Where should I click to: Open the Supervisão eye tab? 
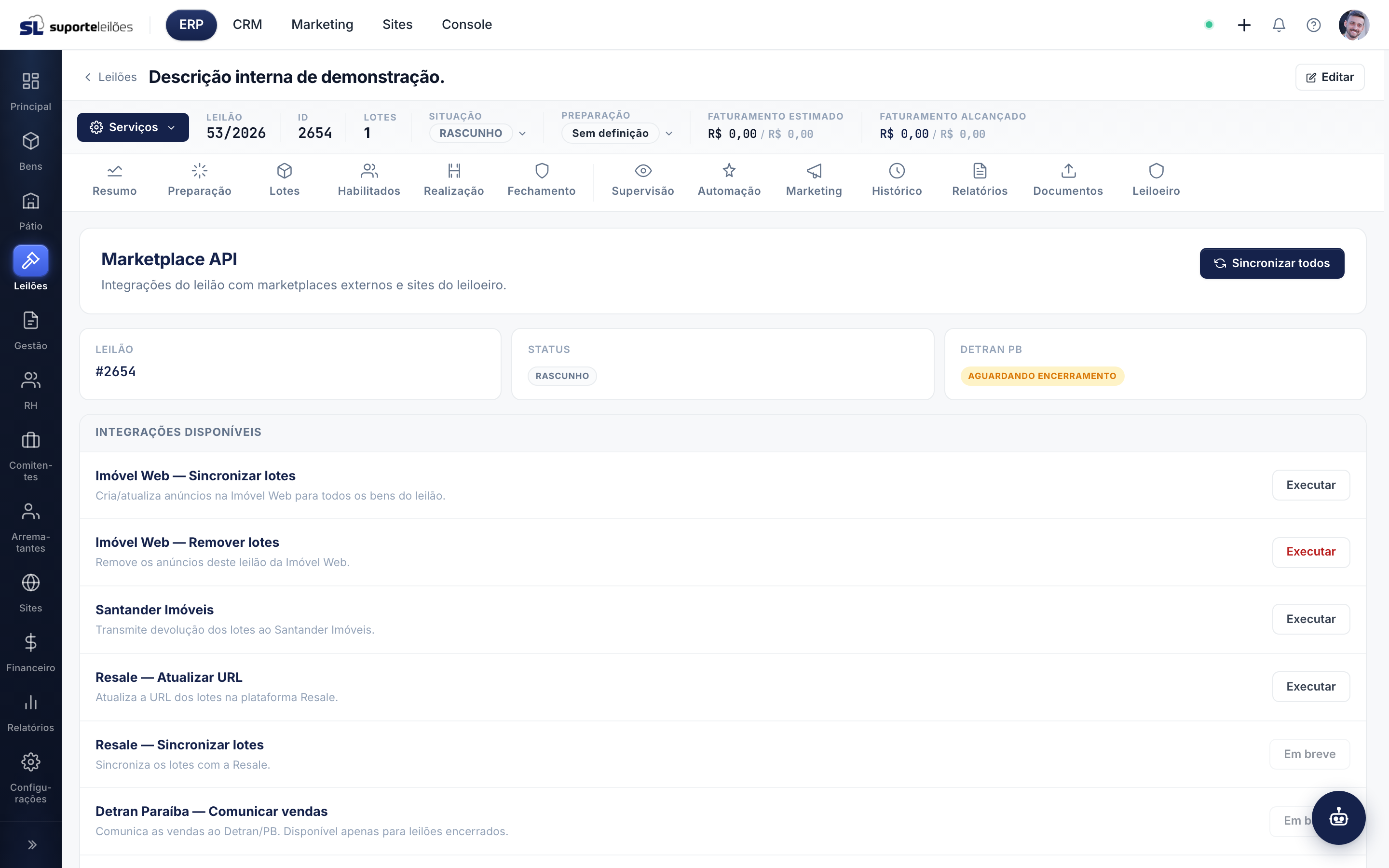642,180
